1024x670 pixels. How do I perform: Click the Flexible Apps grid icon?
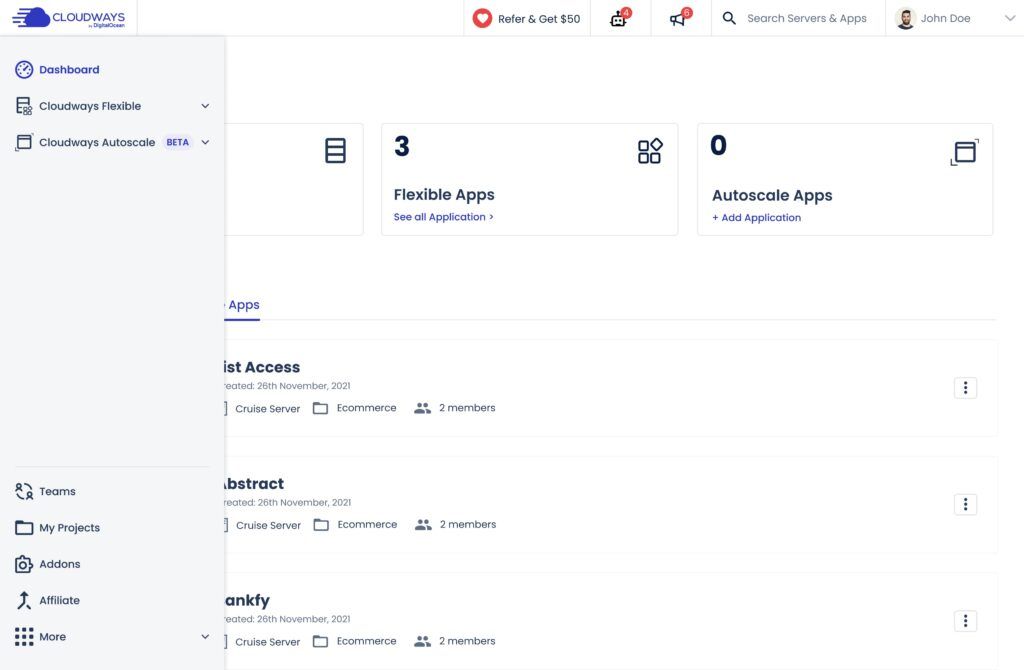(x=650, y=151)
